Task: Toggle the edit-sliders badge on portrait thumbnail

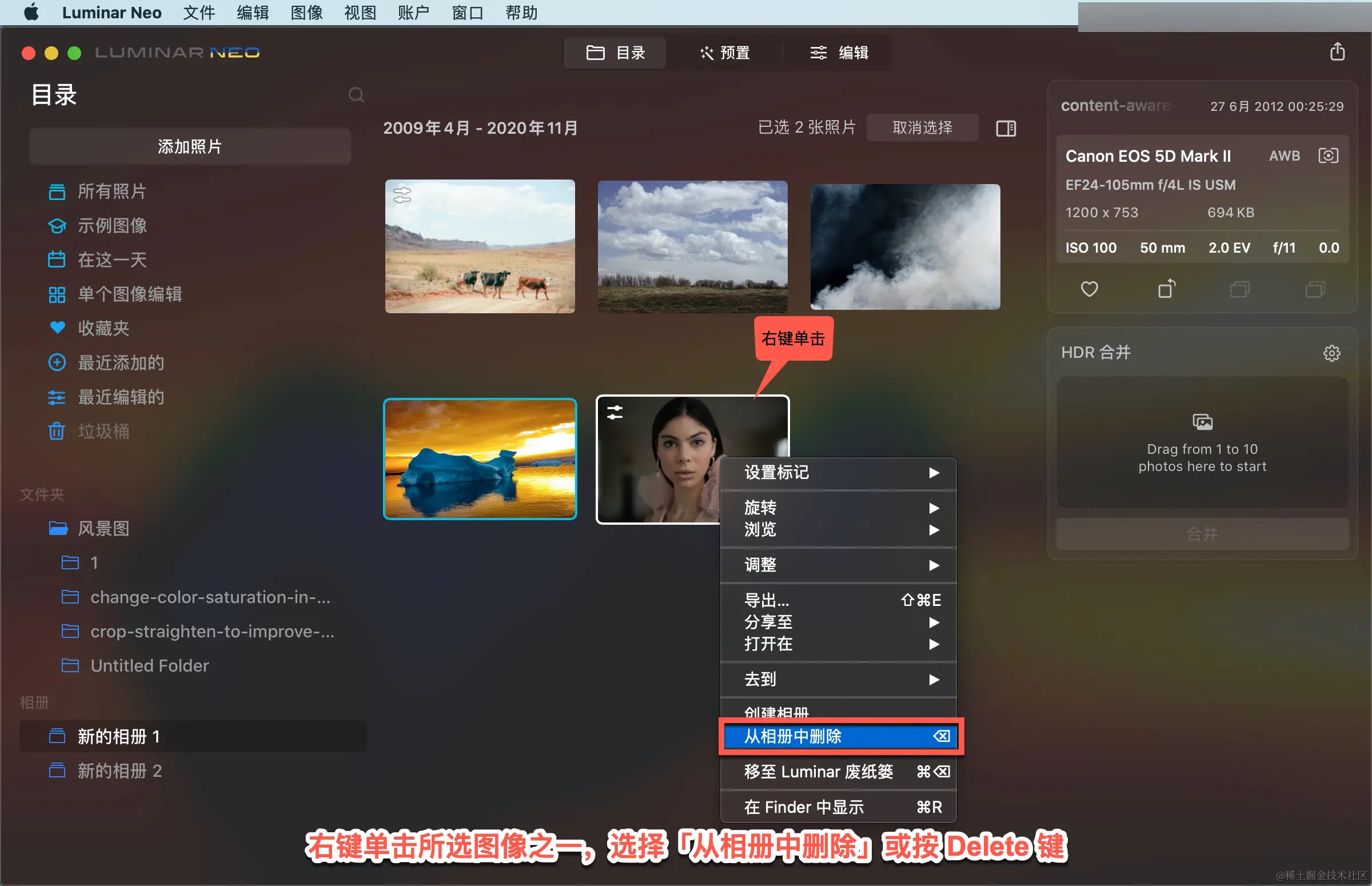Action: point(615,413)
